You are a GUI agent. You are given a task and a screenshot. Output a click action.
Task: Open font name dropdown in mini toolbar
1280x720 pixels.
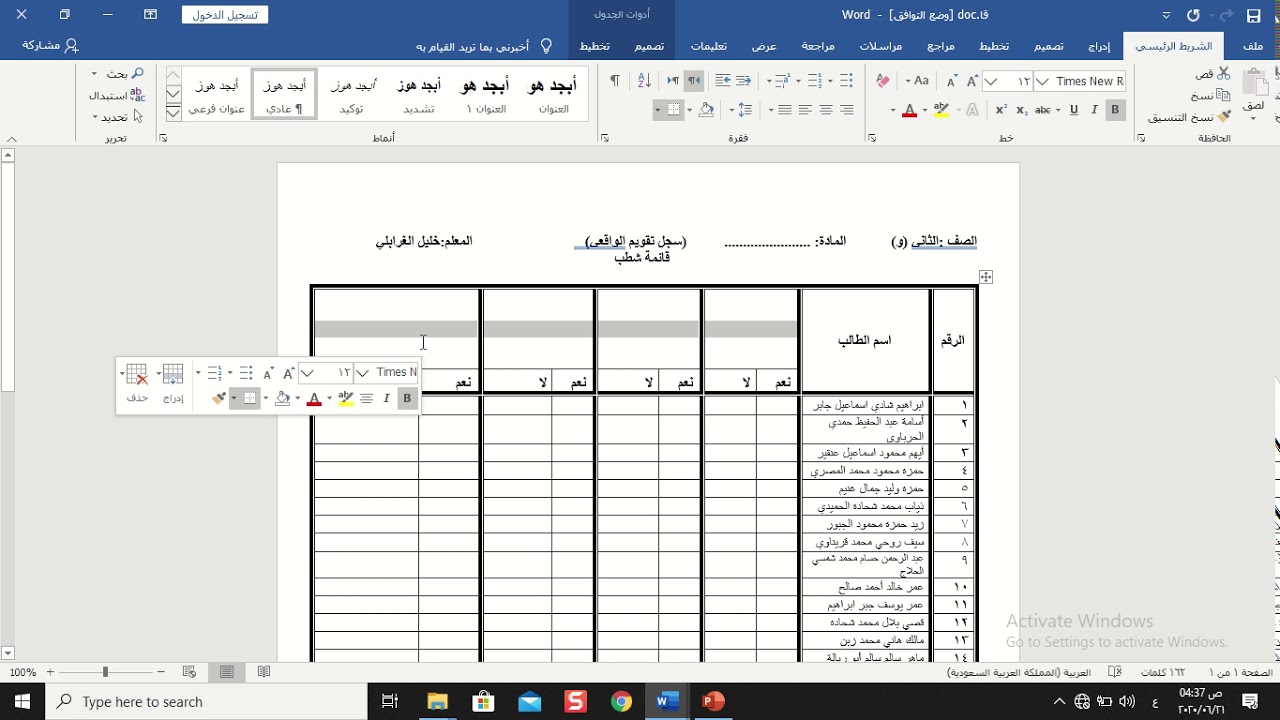coord(363,373)
